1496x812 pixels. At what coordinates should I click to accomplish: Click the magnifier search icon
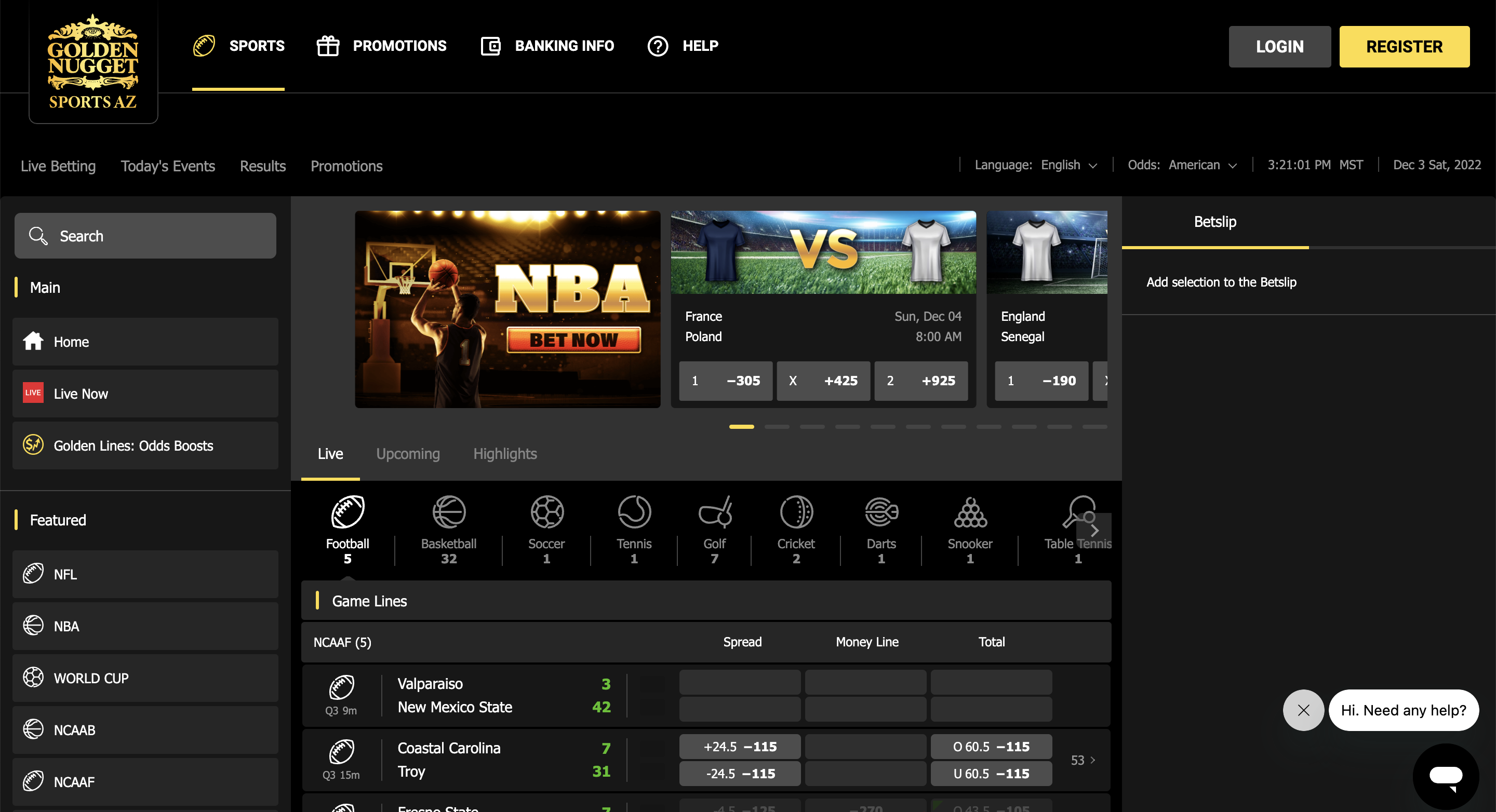(x=38, y=236)
